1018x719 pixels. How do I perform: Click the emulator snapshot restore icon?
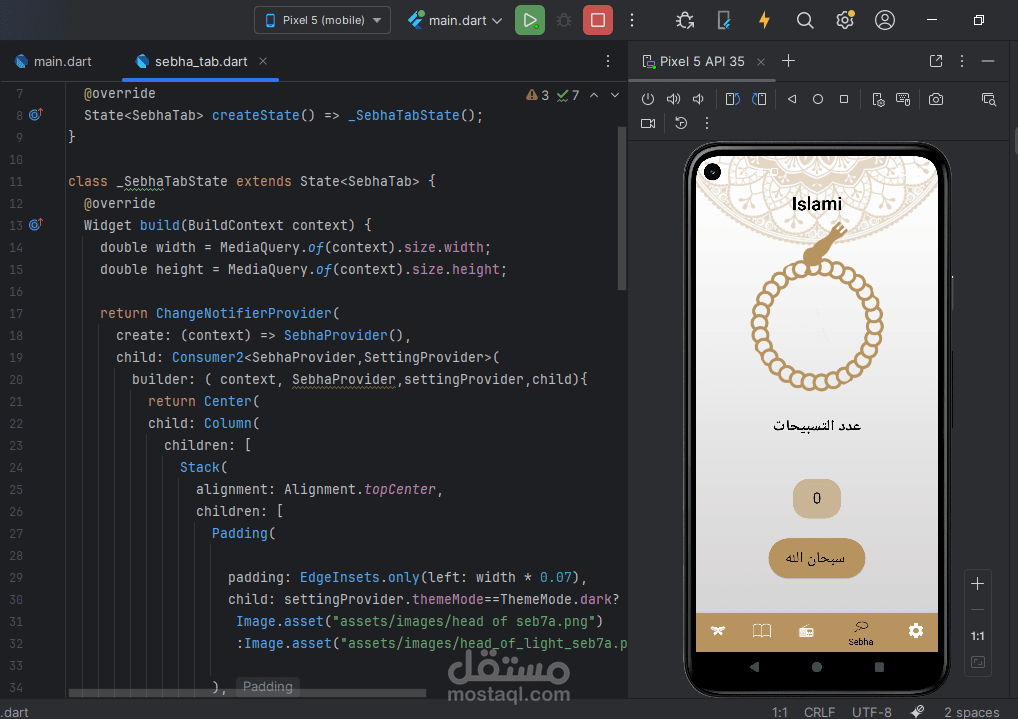[x=681, y=123]
